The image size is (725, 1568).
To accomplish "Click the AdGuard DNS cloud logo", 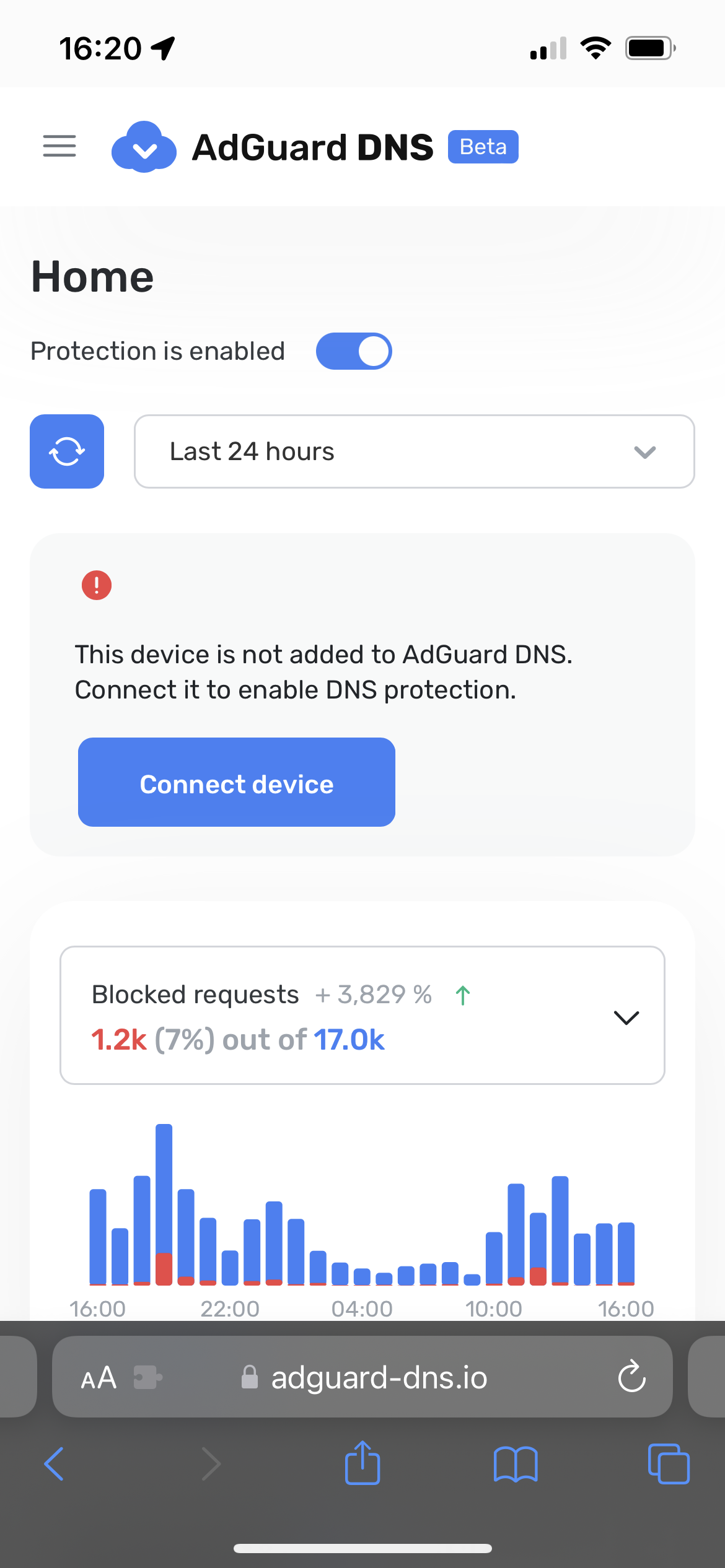I will [144, 146].
